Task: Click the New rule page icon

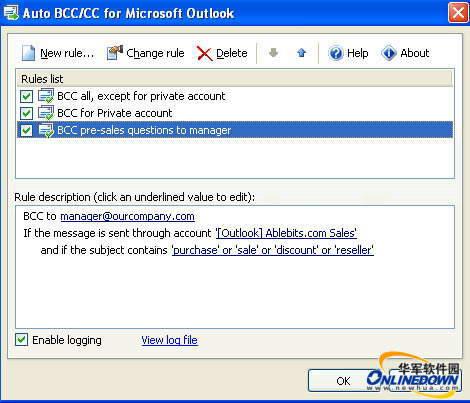Action: click(28, 53)
